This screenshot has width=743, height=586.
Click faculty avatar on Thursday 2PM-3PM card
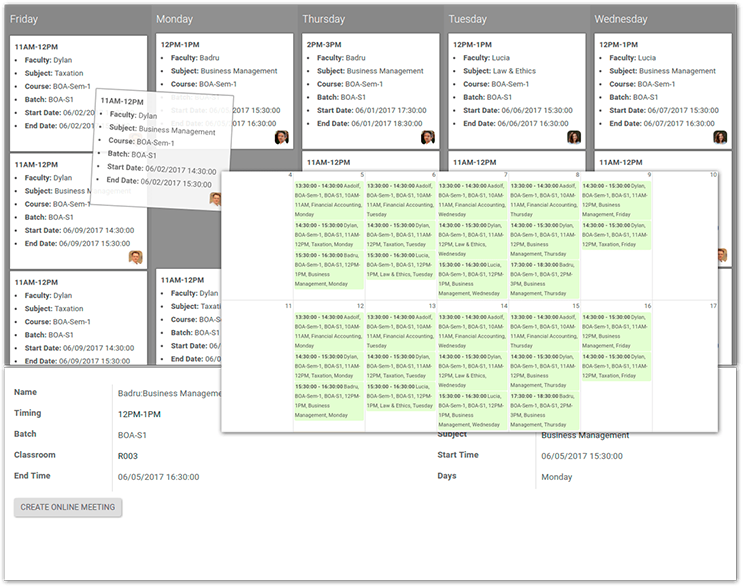point(427,137)
